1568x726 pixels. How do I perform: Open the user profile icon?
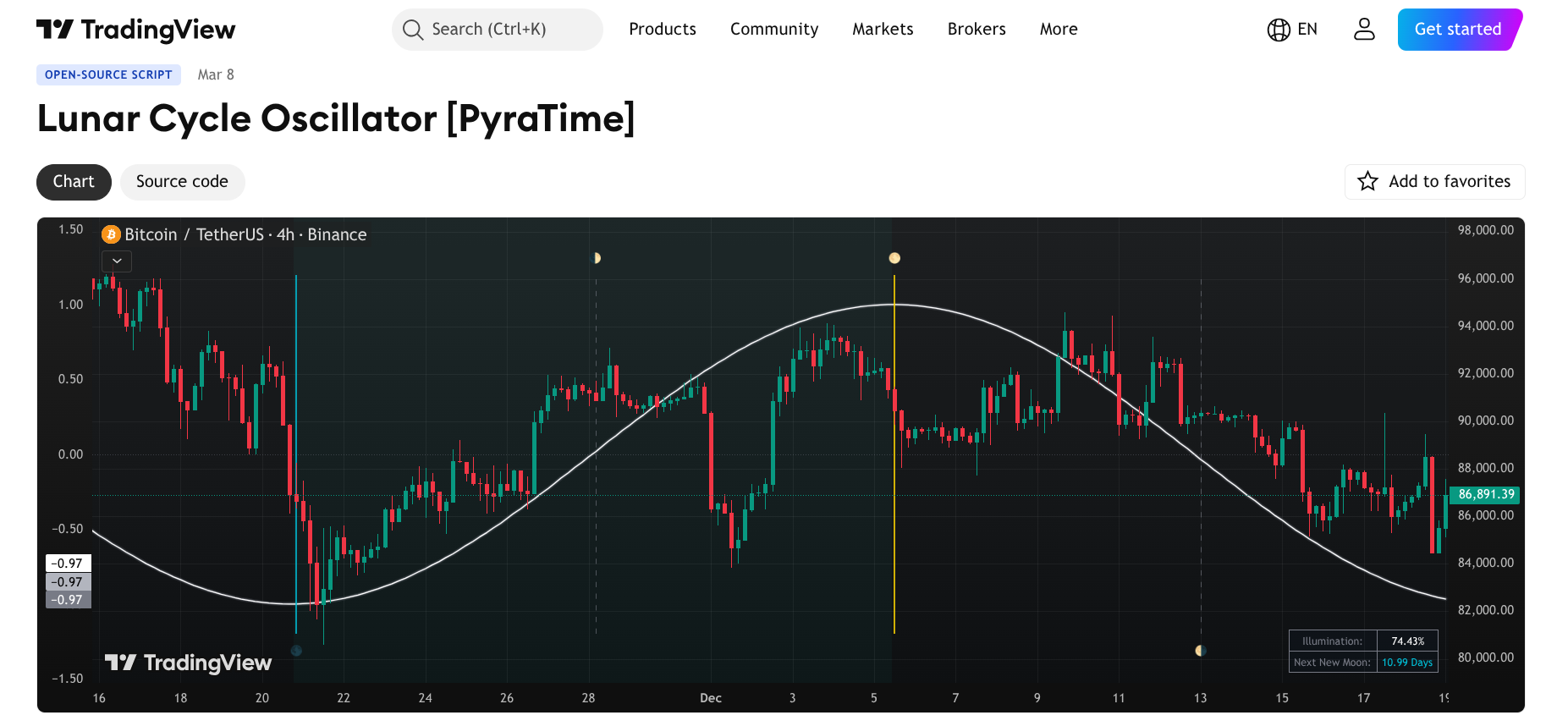1364,30
